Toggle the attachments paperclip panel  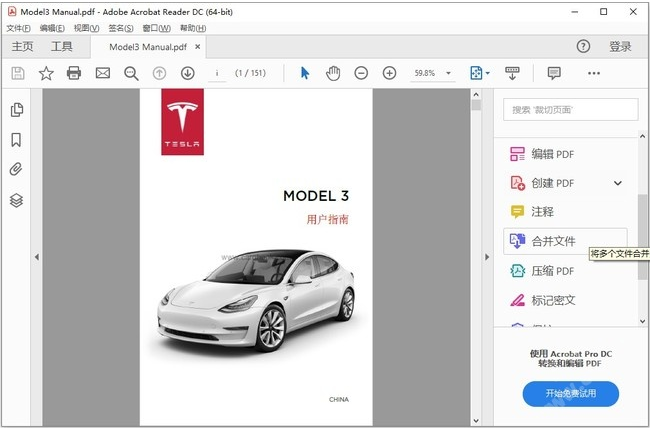coord(16,170)
